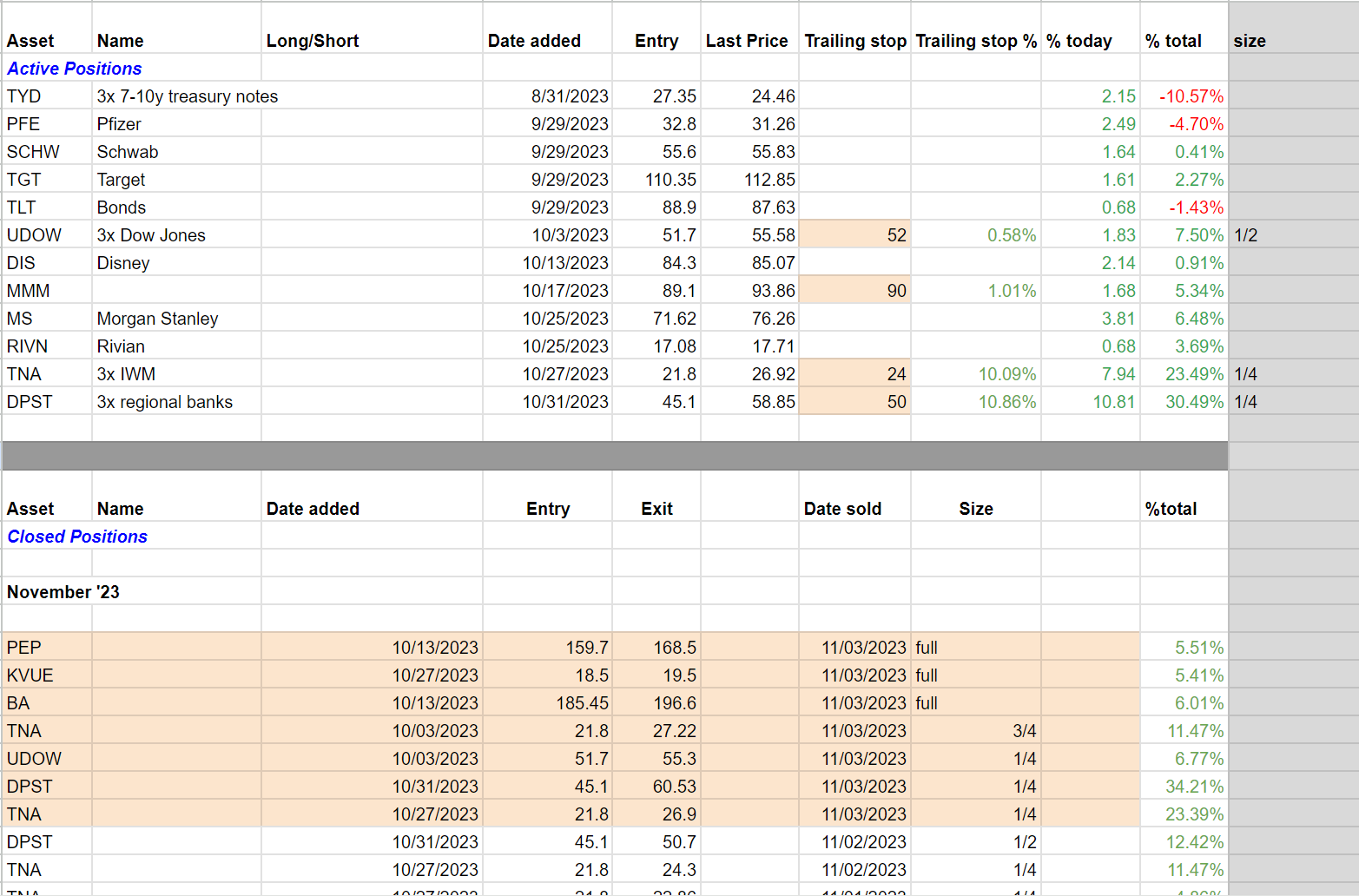
Task: Select the 30.49% total cell
Action: [x=1184, y=402]
